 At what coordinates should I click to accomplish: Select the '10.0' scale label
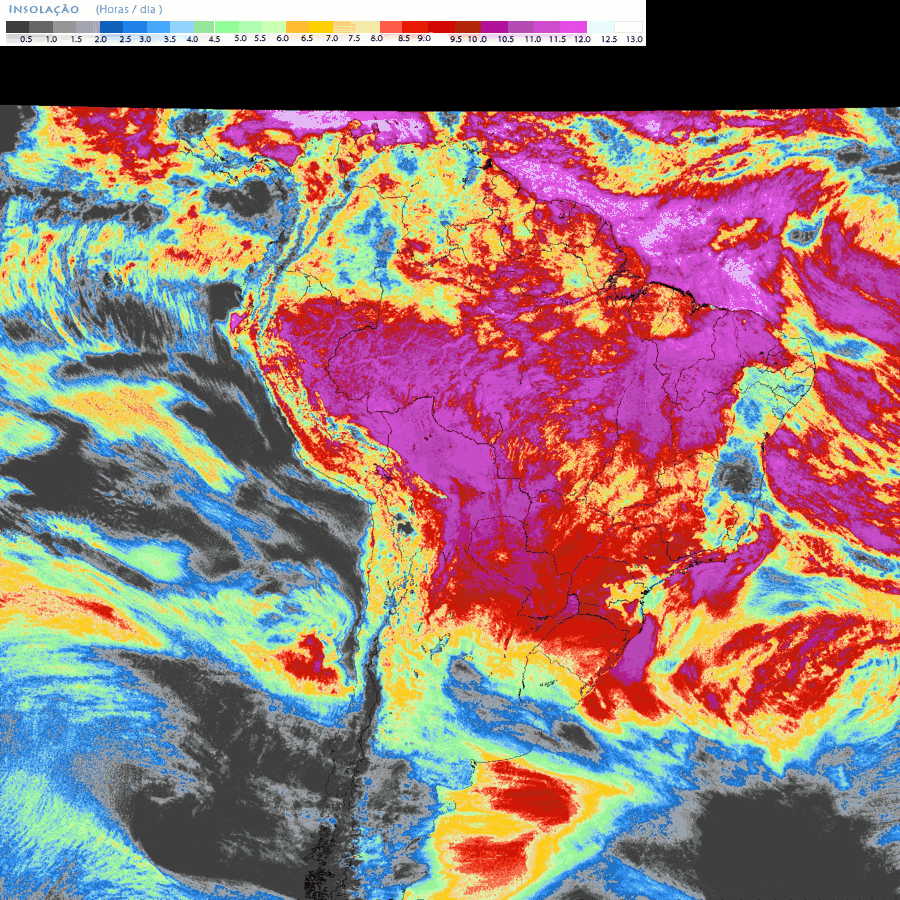(x=478, y=39)
